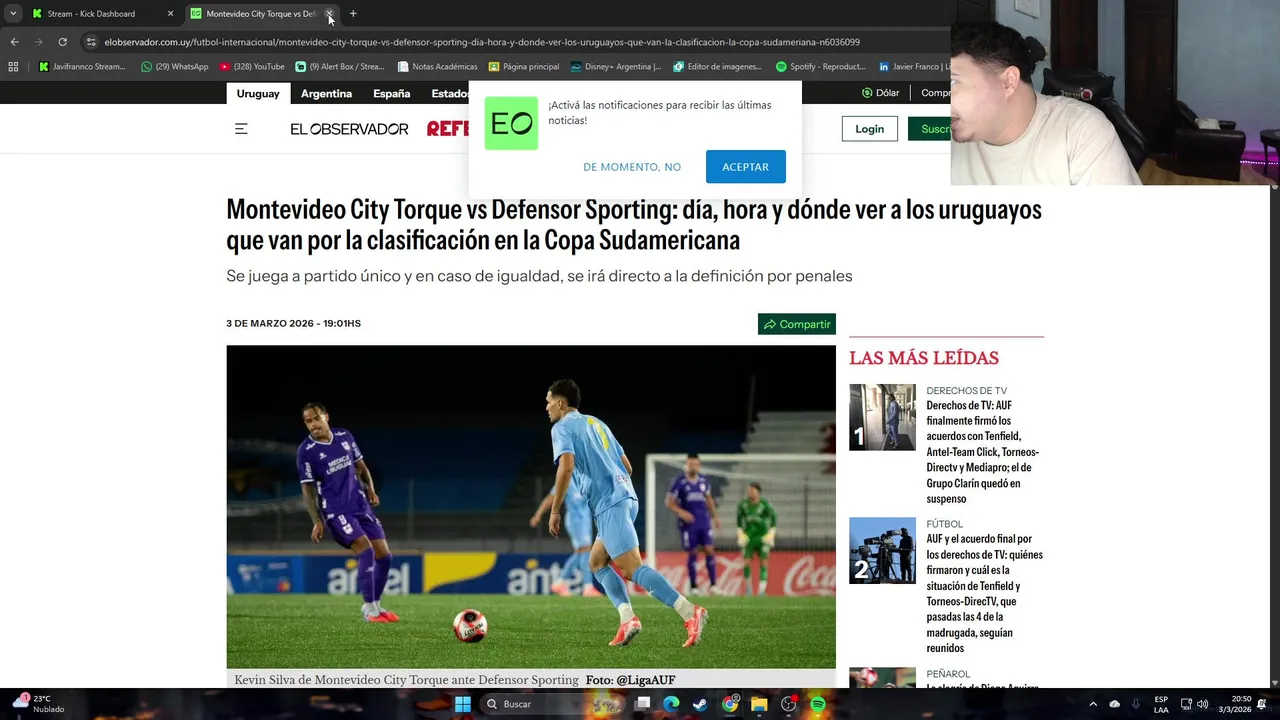The width and height of the screenshot is (1280, 720).
Task: Open the Disney+ Argentina bookmark
Action: click(615, 67)
